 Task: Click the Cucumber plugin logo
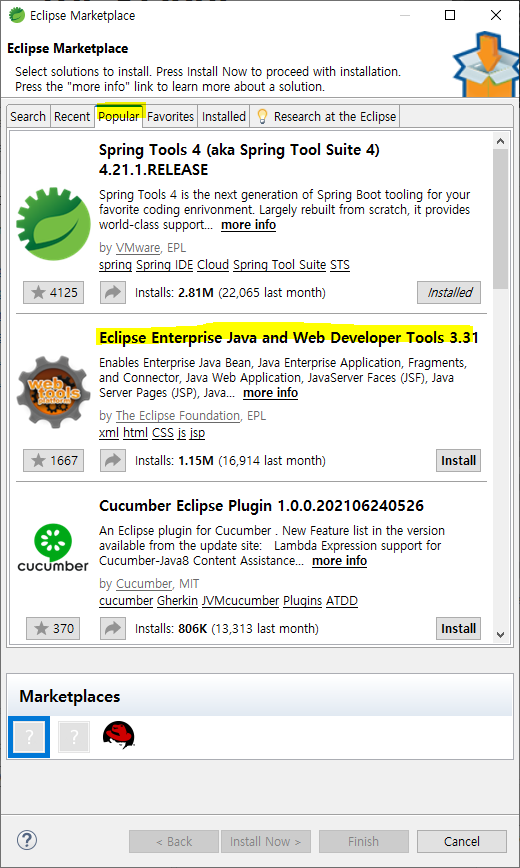(53, 548)
